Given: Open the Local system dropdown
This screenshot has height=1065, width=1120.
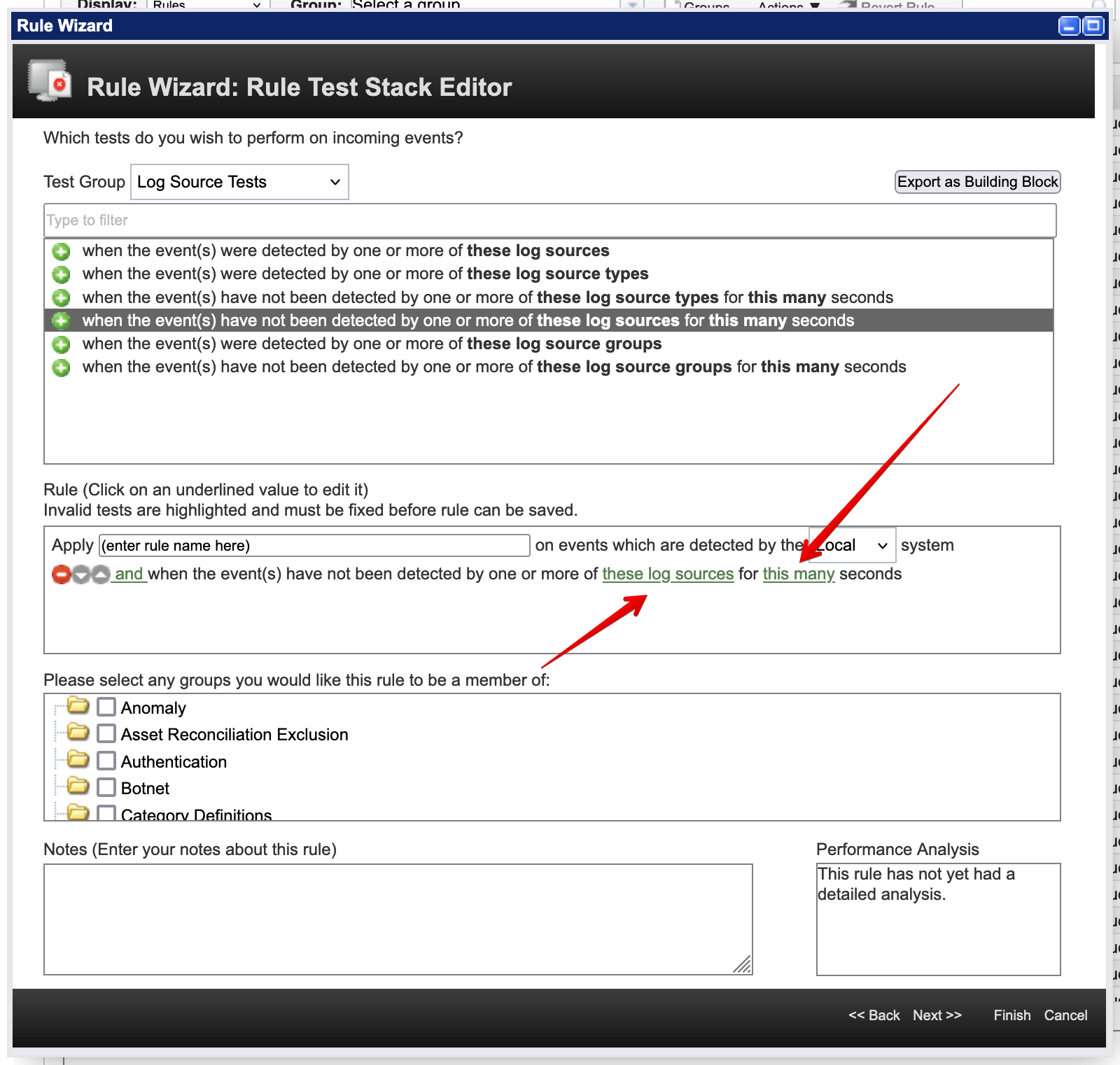Looking at the screenshot, I should click(x=850, y=544).
